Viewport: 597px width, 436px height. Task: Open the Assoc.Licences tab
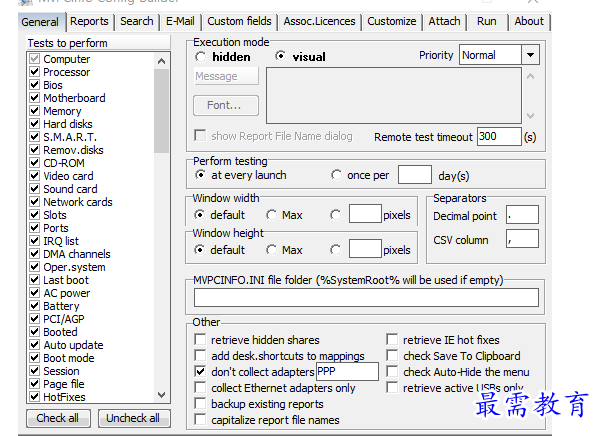(319, 21)
